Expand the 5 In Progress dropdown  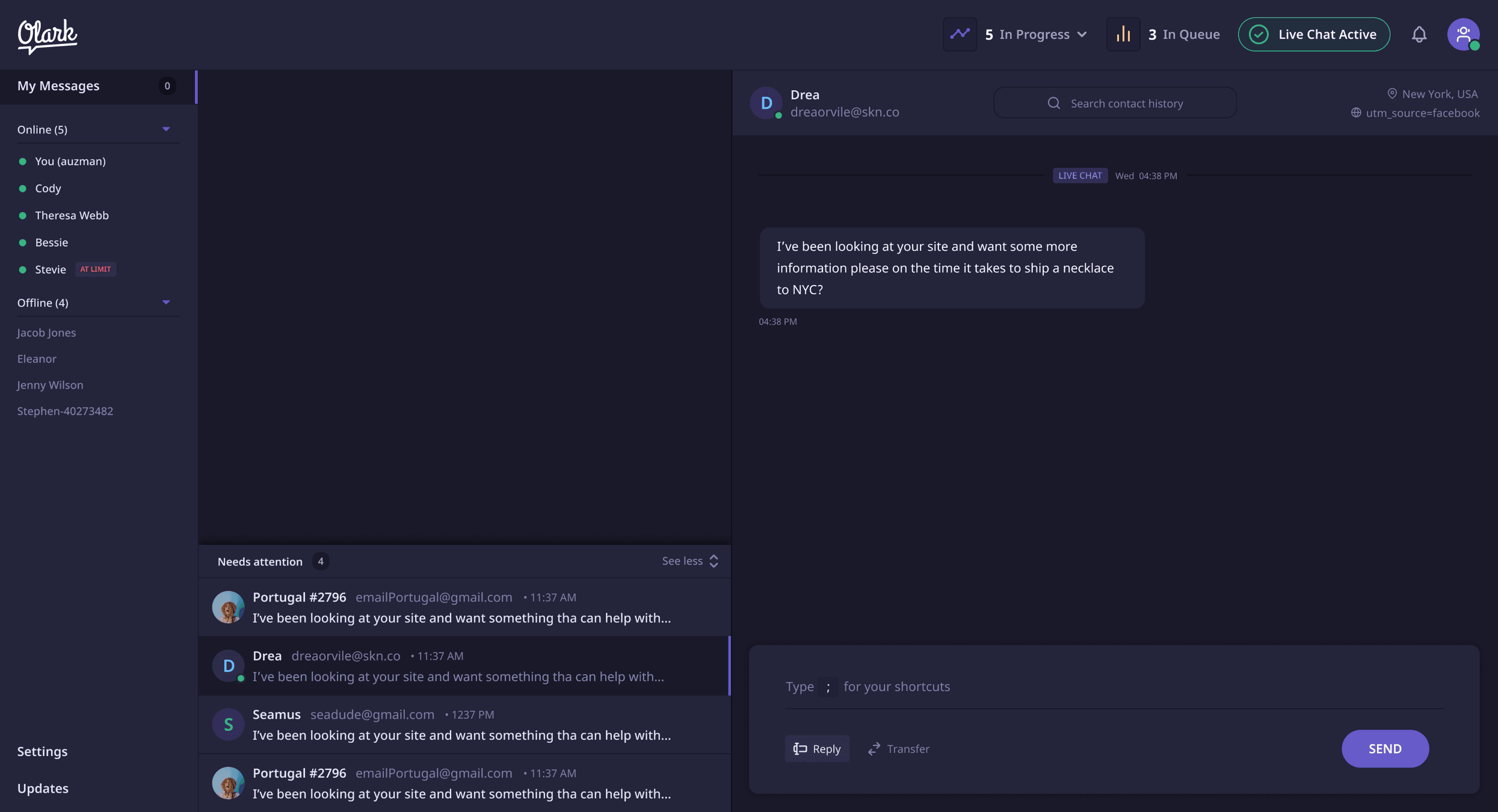tap(1036, 34)
